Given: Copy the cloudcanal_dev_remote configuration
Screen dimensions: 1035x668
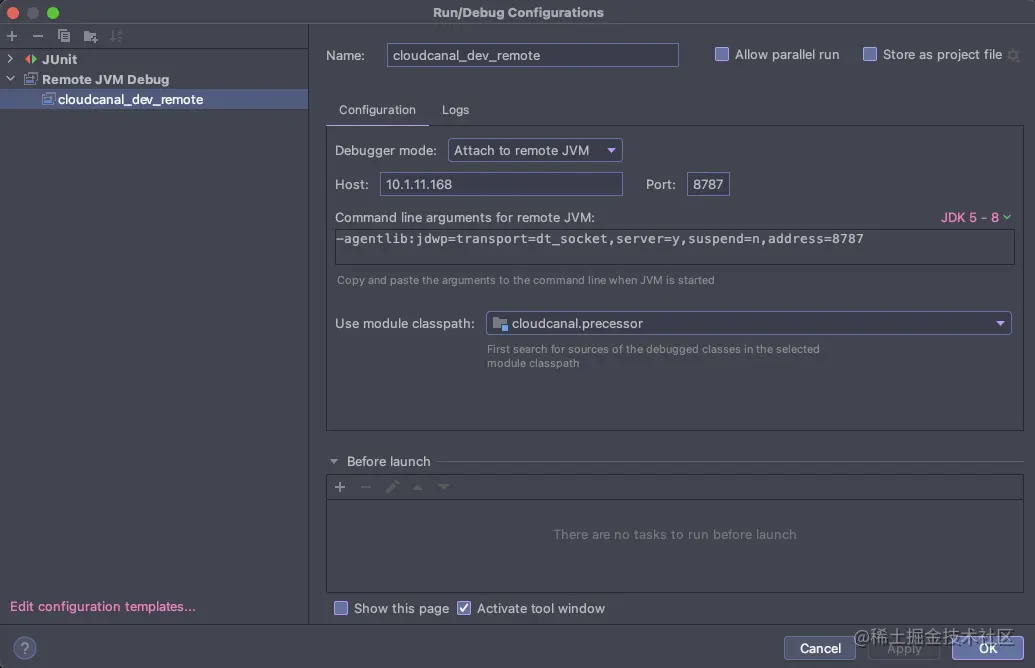Looking at the screenshot, I should click(64, 36).
